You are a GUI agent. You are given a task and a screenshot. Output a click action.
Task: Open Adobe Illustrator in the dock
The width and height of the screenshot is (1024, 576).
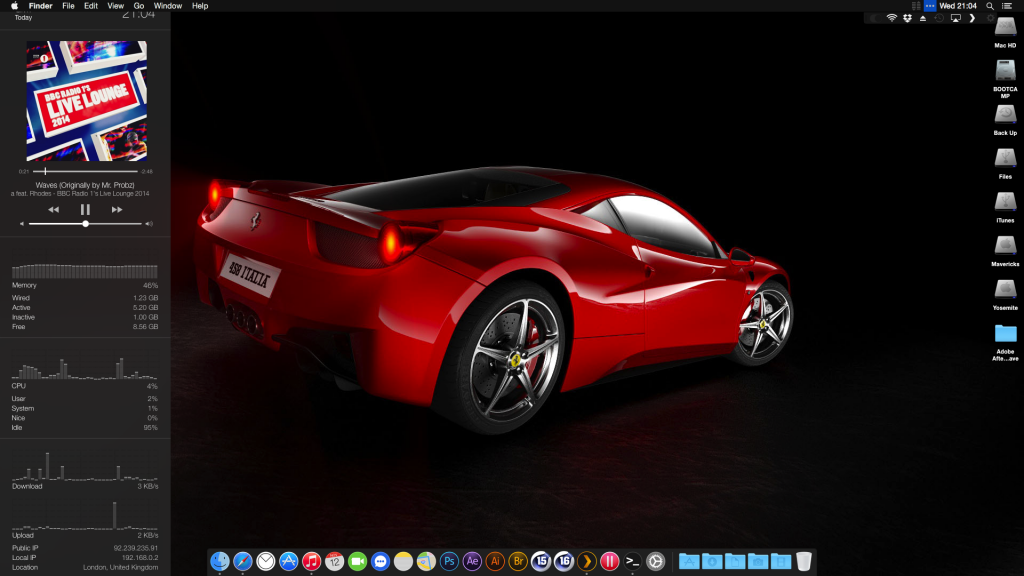495,562
